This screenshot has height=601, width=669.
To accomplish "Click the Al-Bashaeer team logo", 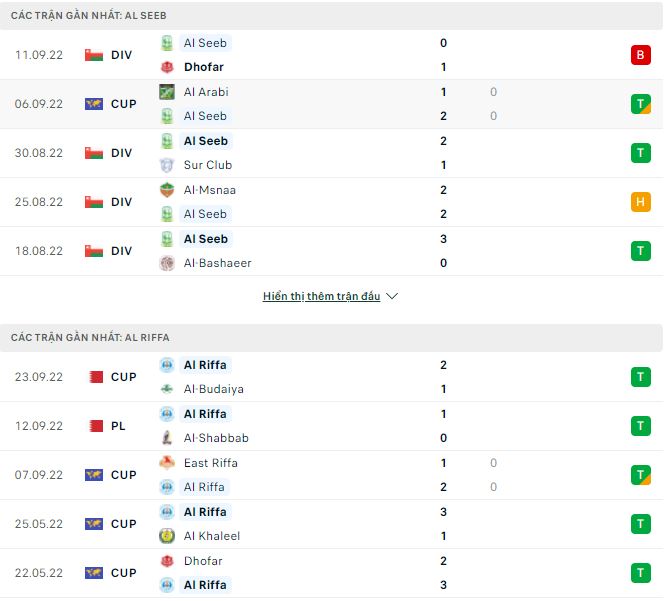I will point(167,263).
